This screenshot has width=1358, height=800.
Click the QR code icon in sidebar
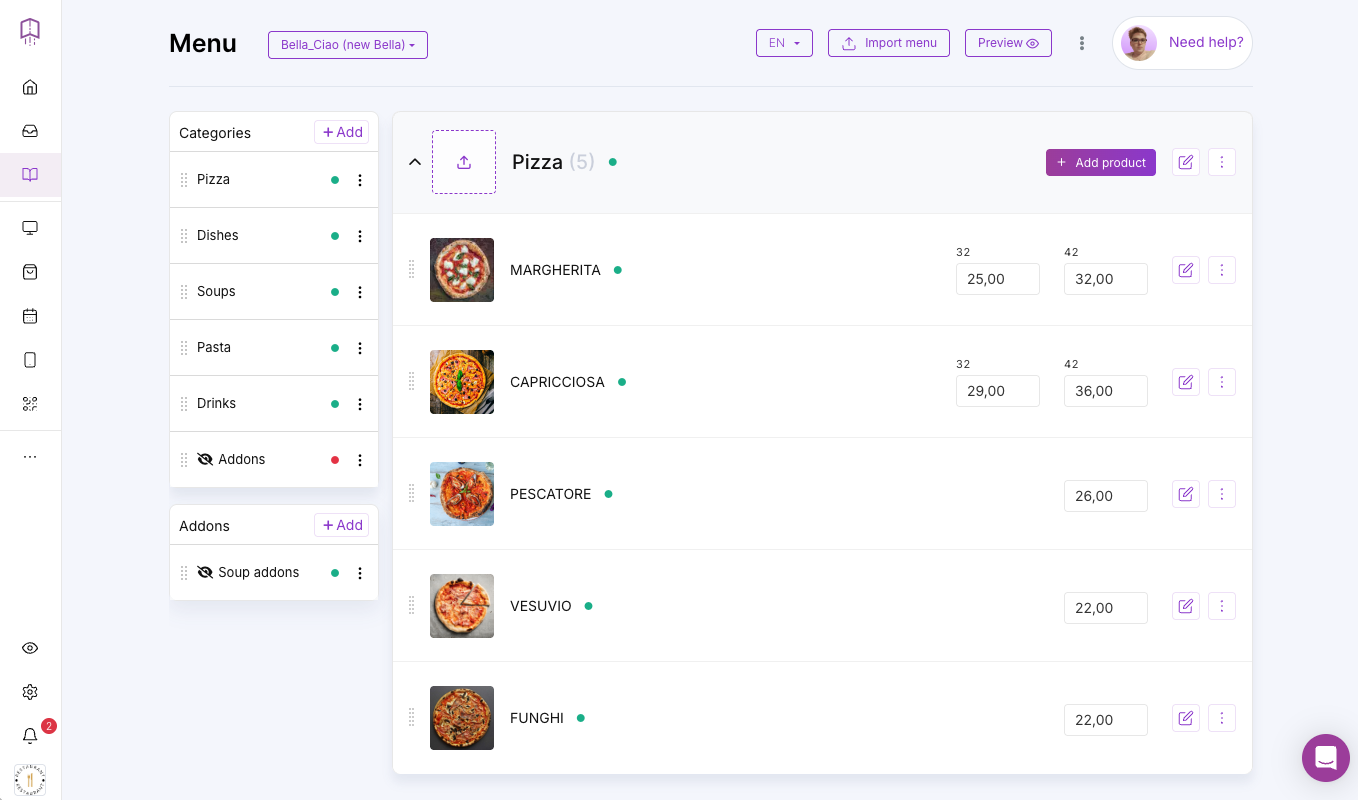[30, 404]
